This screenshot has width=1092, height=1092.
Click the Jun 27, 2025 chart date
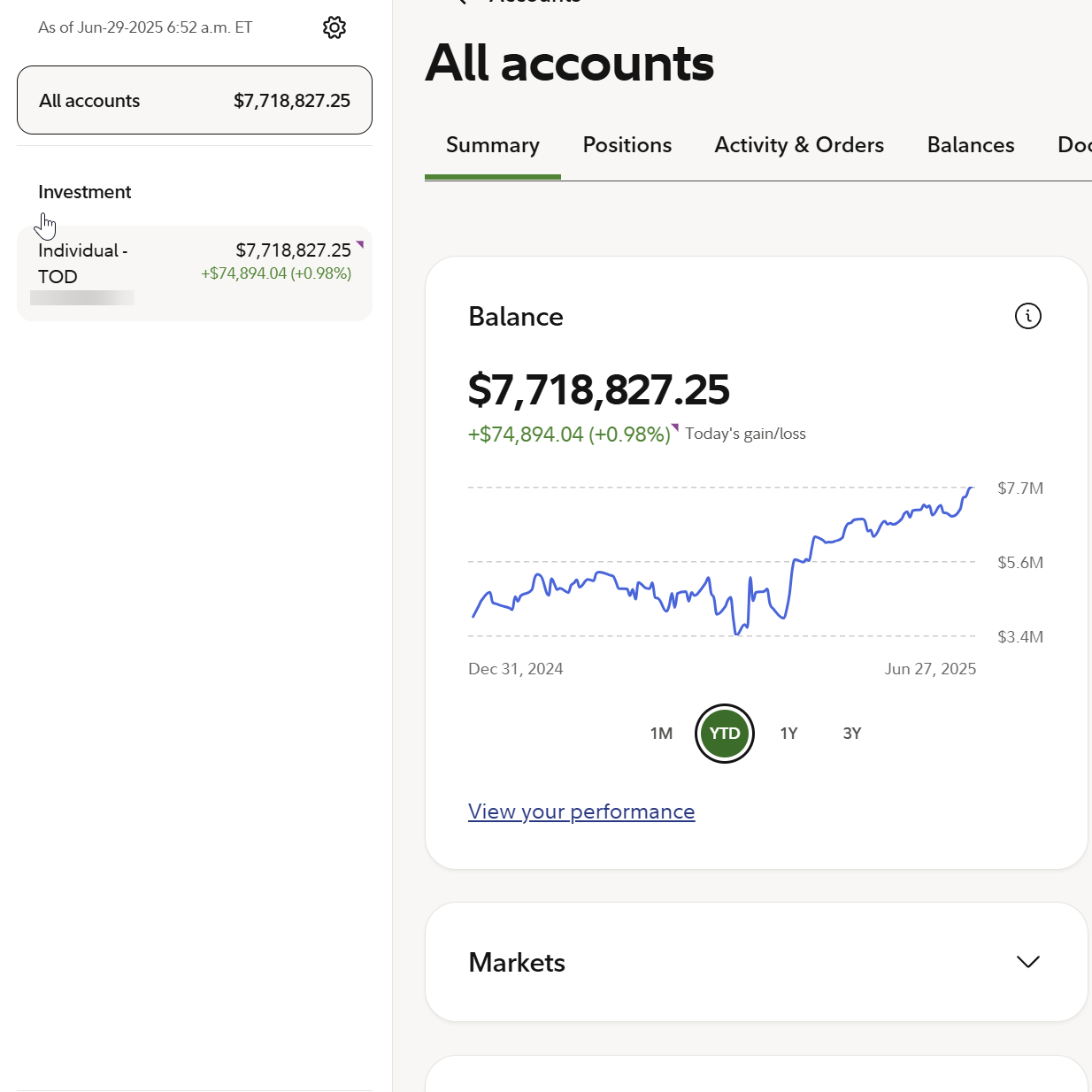click(930, 669)
